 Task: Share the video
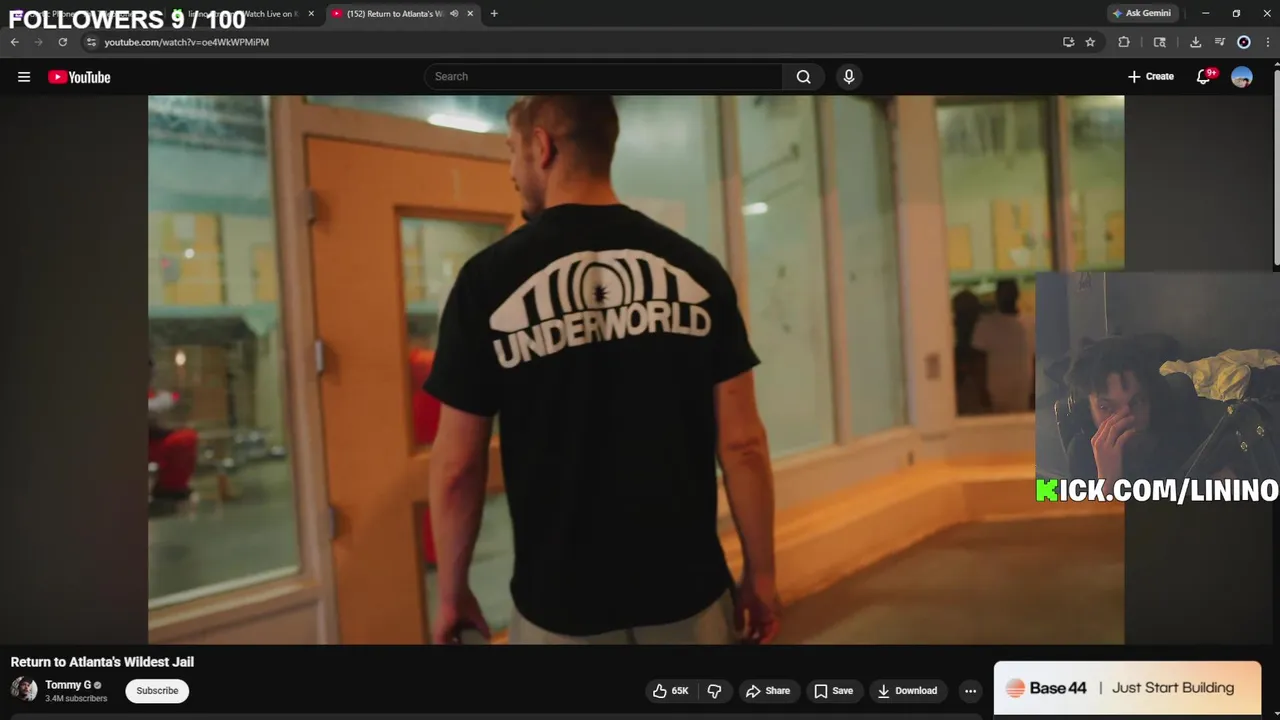tap(768, 691)
